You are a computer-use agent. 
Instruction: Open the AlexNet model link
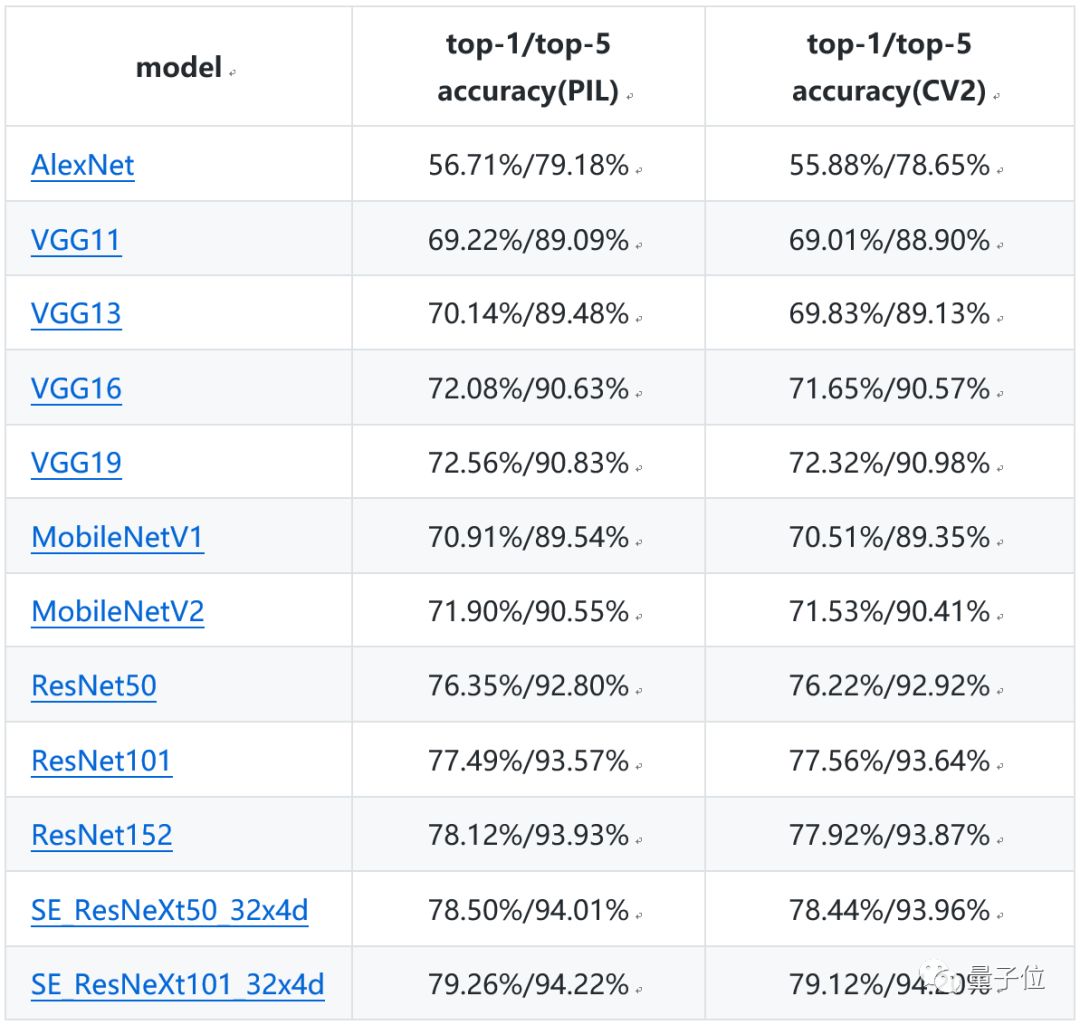tap(83, 165)
